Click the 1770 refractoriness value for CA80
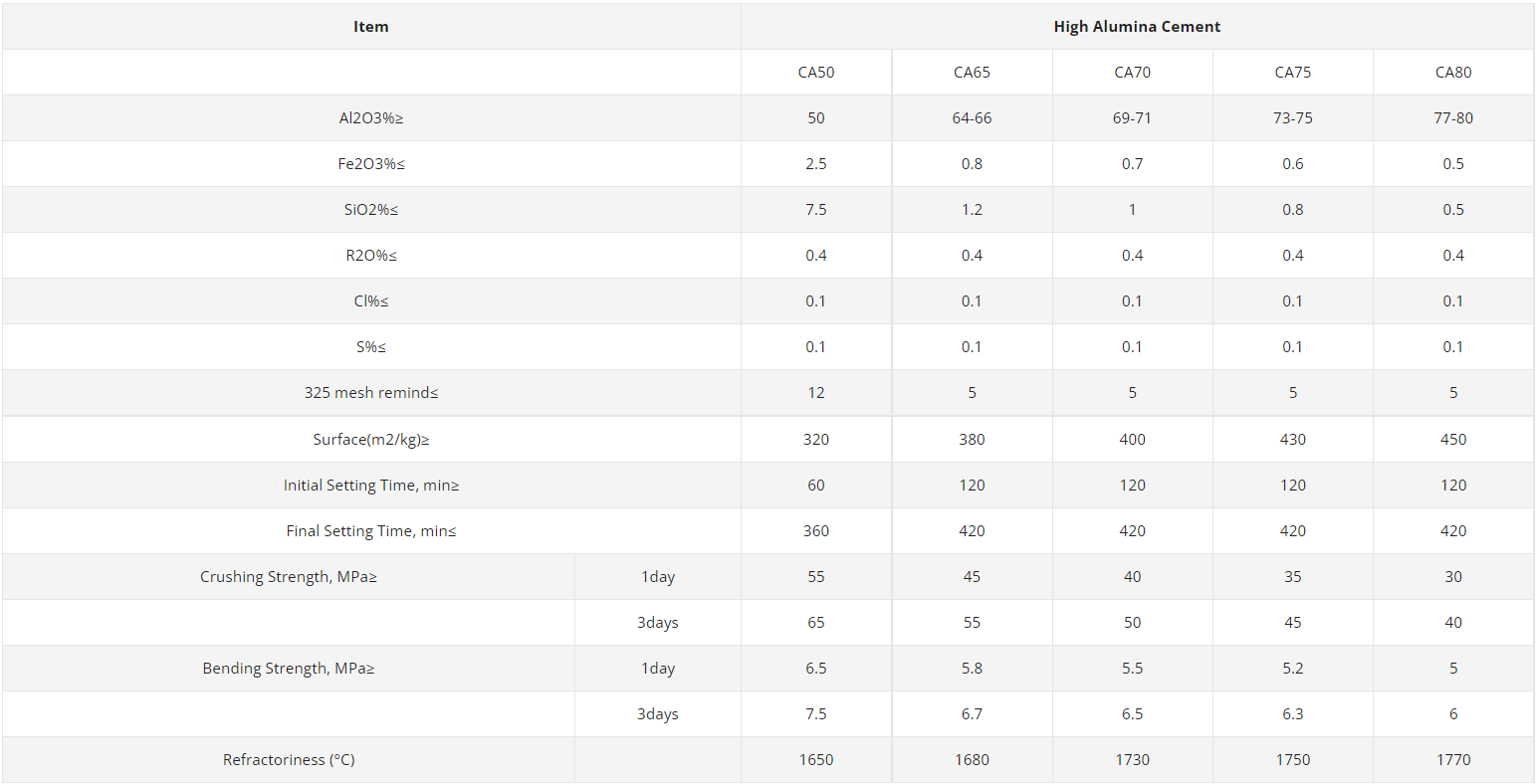The image size is (1538, 784). click(x=1453, y=760)
